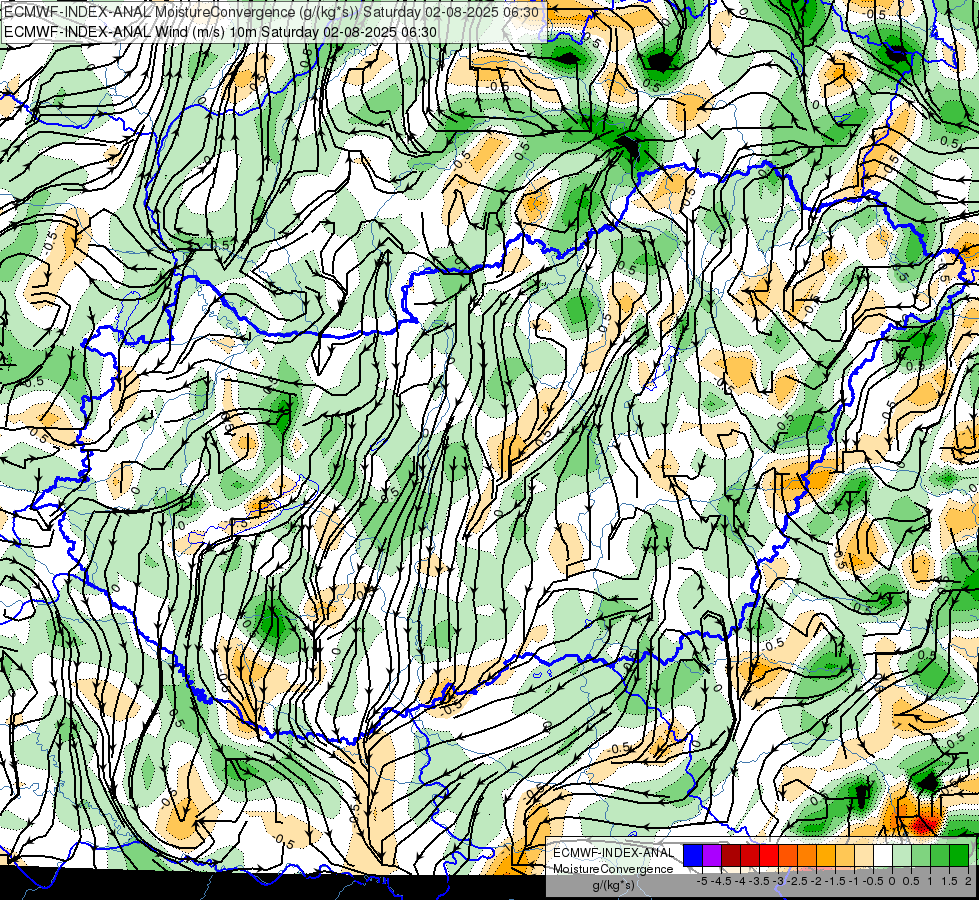Pick the swatch between -2 and -1.5

click(826, 856)
